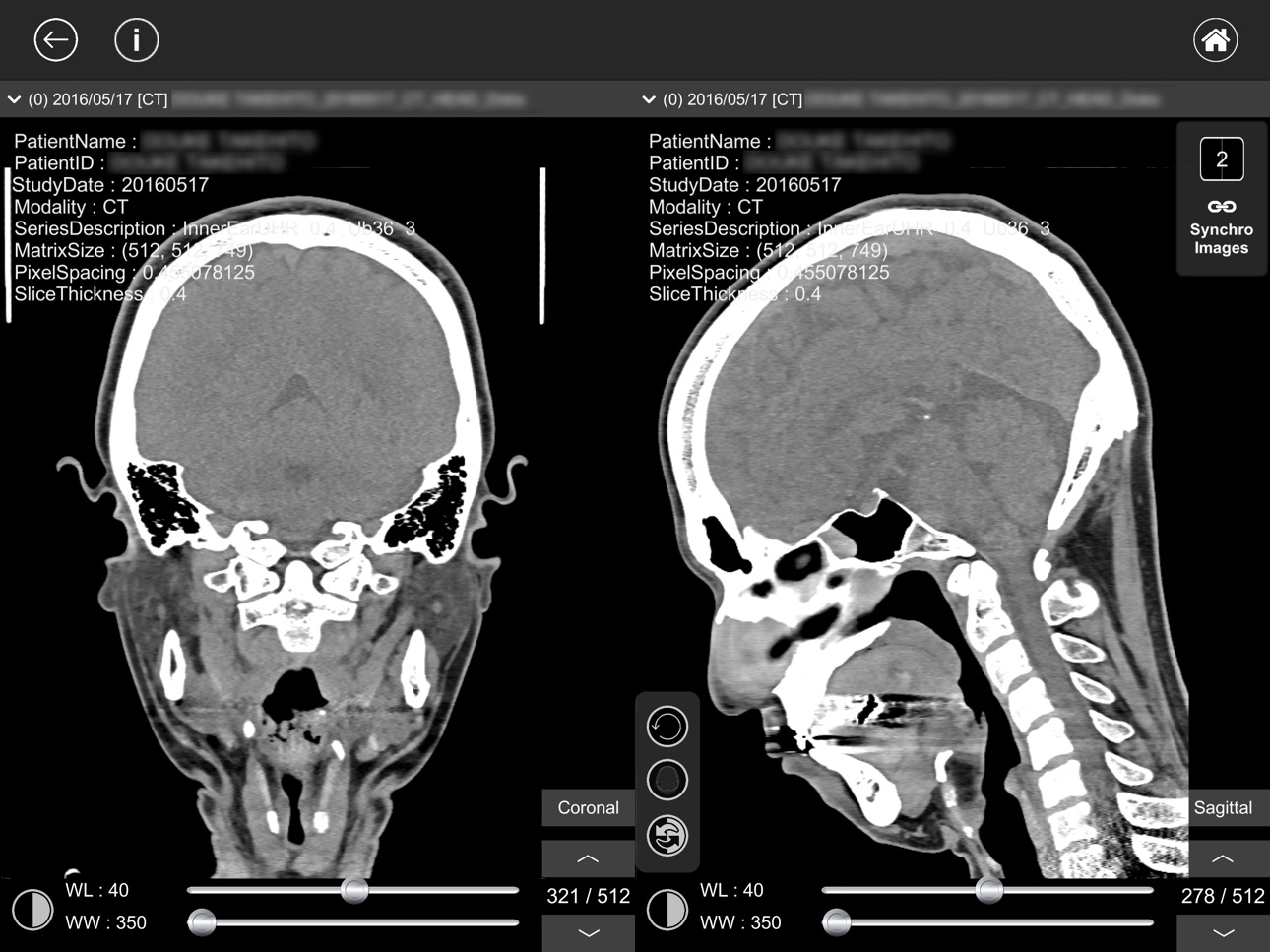Screen dimensions: 1270x952
Task: Go back using the arrow icon
Action: click(56, 40)
